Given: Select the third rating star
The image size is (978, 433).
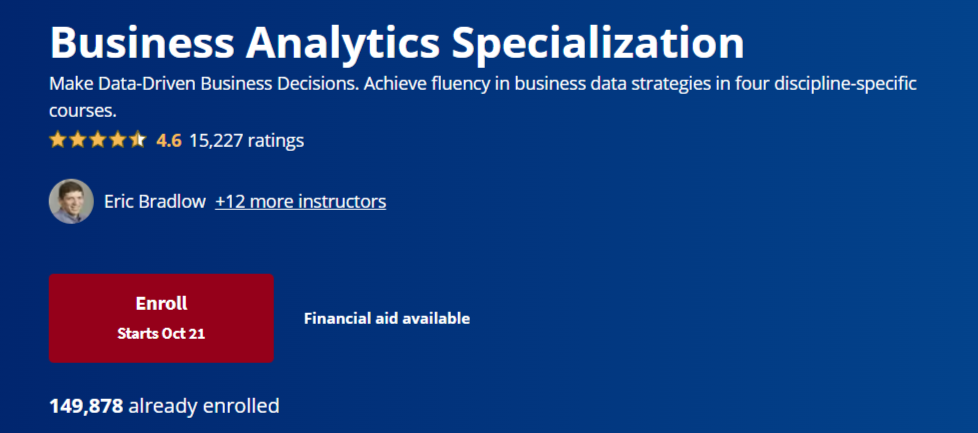Looking at the screenshot, I should coord(98,140).
